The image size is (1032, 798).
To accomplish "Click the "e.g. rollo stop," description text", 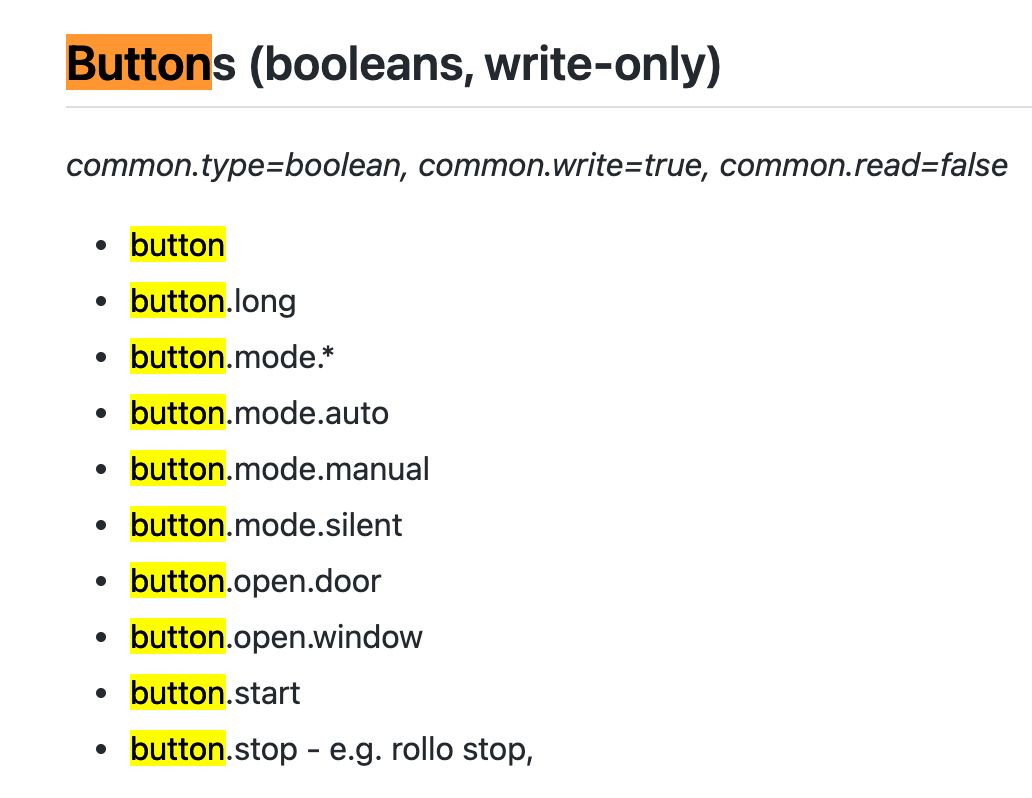I will click(431, 749).
